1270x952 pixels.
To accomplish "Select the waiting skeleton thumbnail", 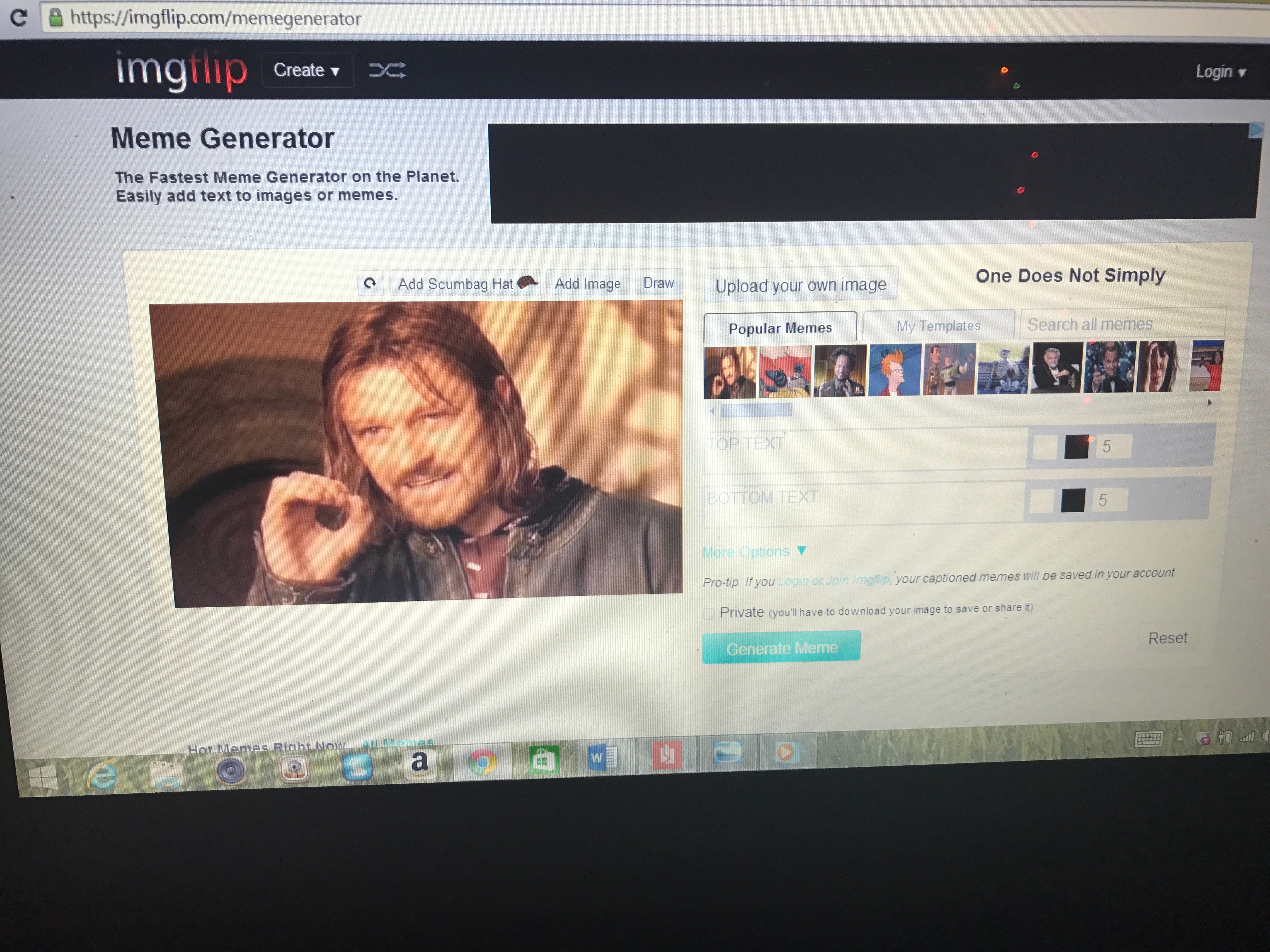I will point(1003,368).
